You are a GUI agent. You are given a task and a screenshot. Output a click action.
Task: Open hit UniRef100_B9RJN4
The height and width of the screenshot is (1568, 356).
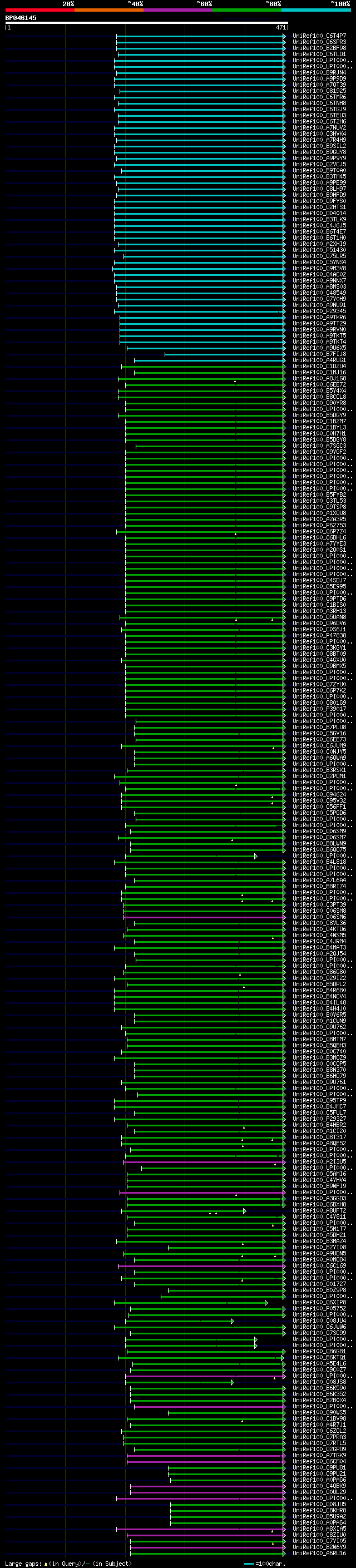click(319, 72)
